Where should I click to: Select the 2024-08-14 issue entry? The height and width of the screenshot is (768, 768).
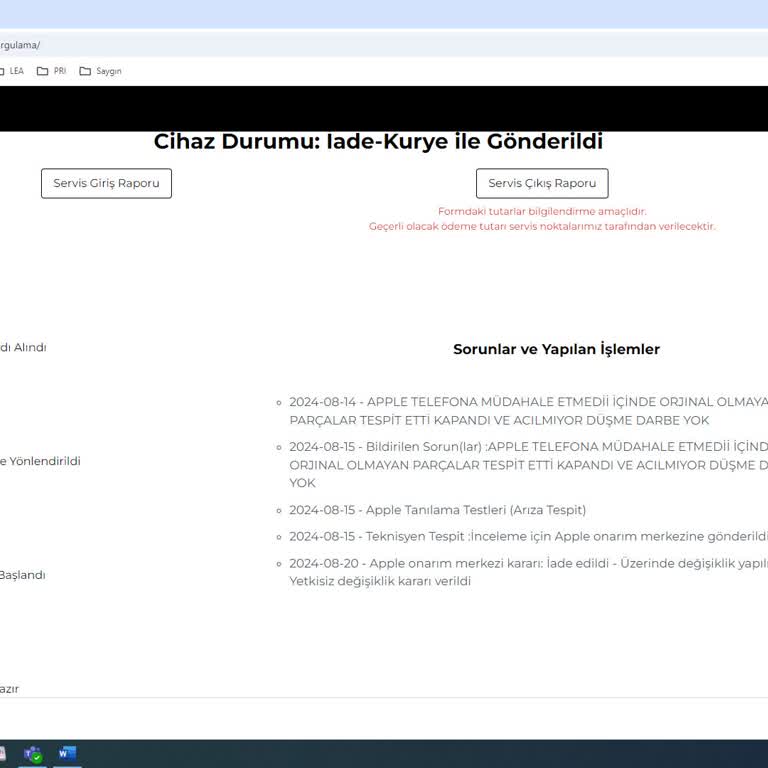[528, 411]
